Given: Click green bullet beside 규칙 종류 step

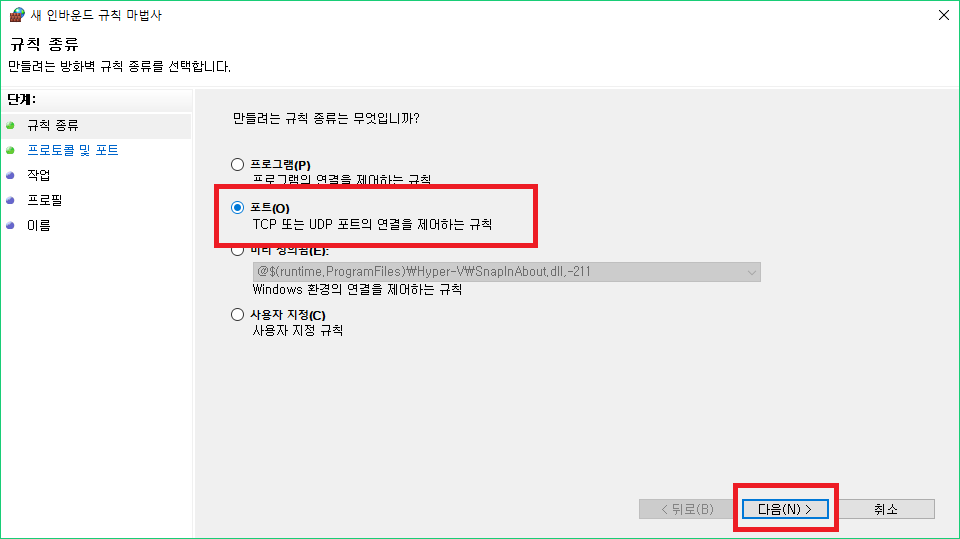Looking at the screenshot, I should [x=10, y=126].
